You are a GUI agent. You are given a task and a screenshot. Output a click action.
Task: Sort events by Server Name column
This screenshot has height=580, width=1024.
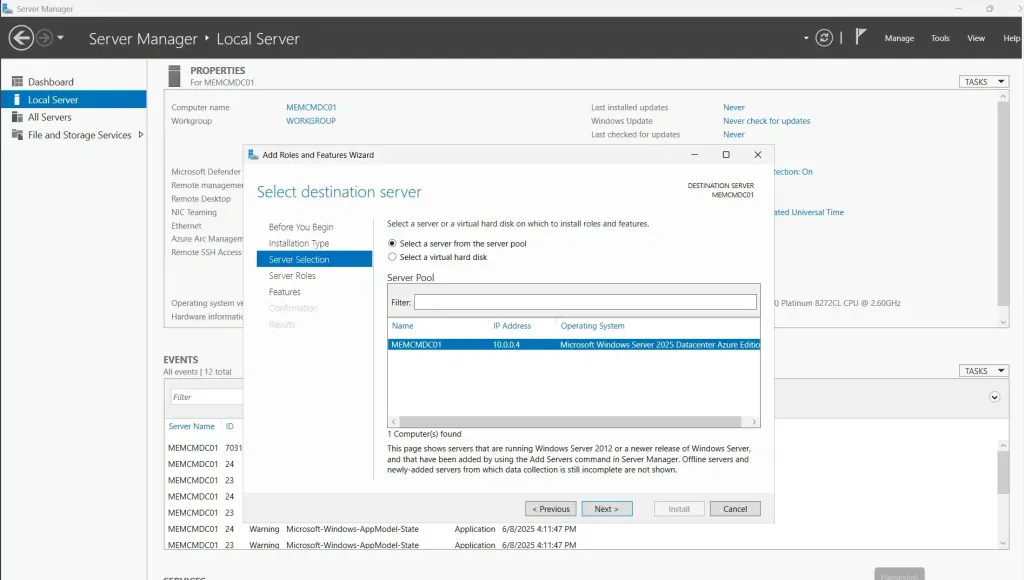[x=191, y=426]
